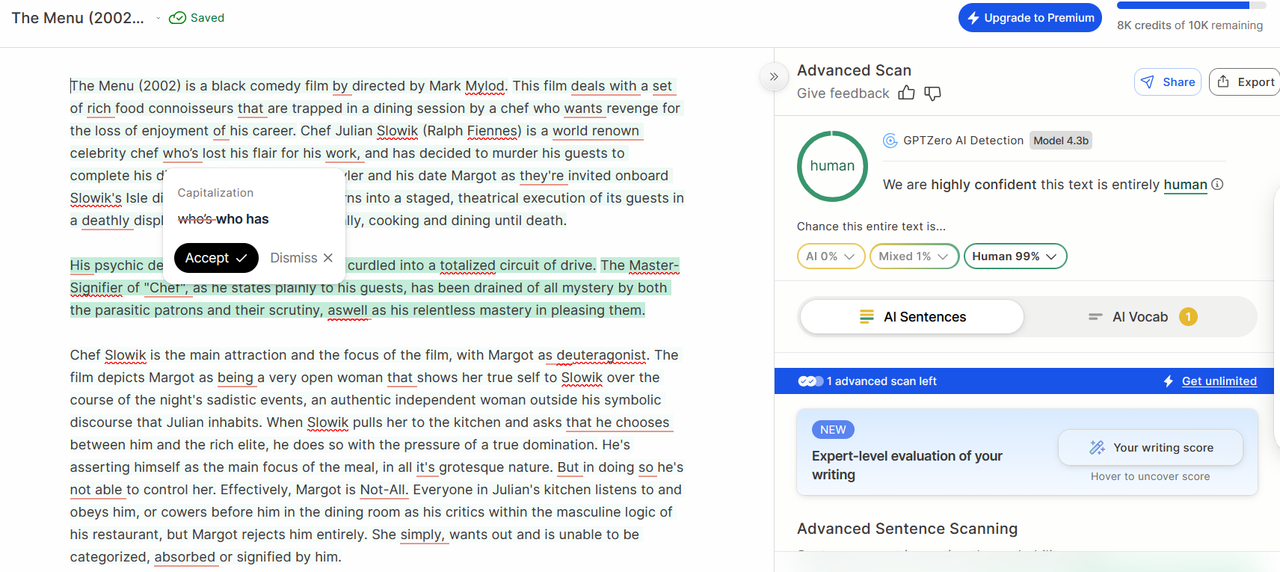Viewport: 1280px width, 572px height.
Task: Click the underlined word Mylod
Action: pos(485,86)
